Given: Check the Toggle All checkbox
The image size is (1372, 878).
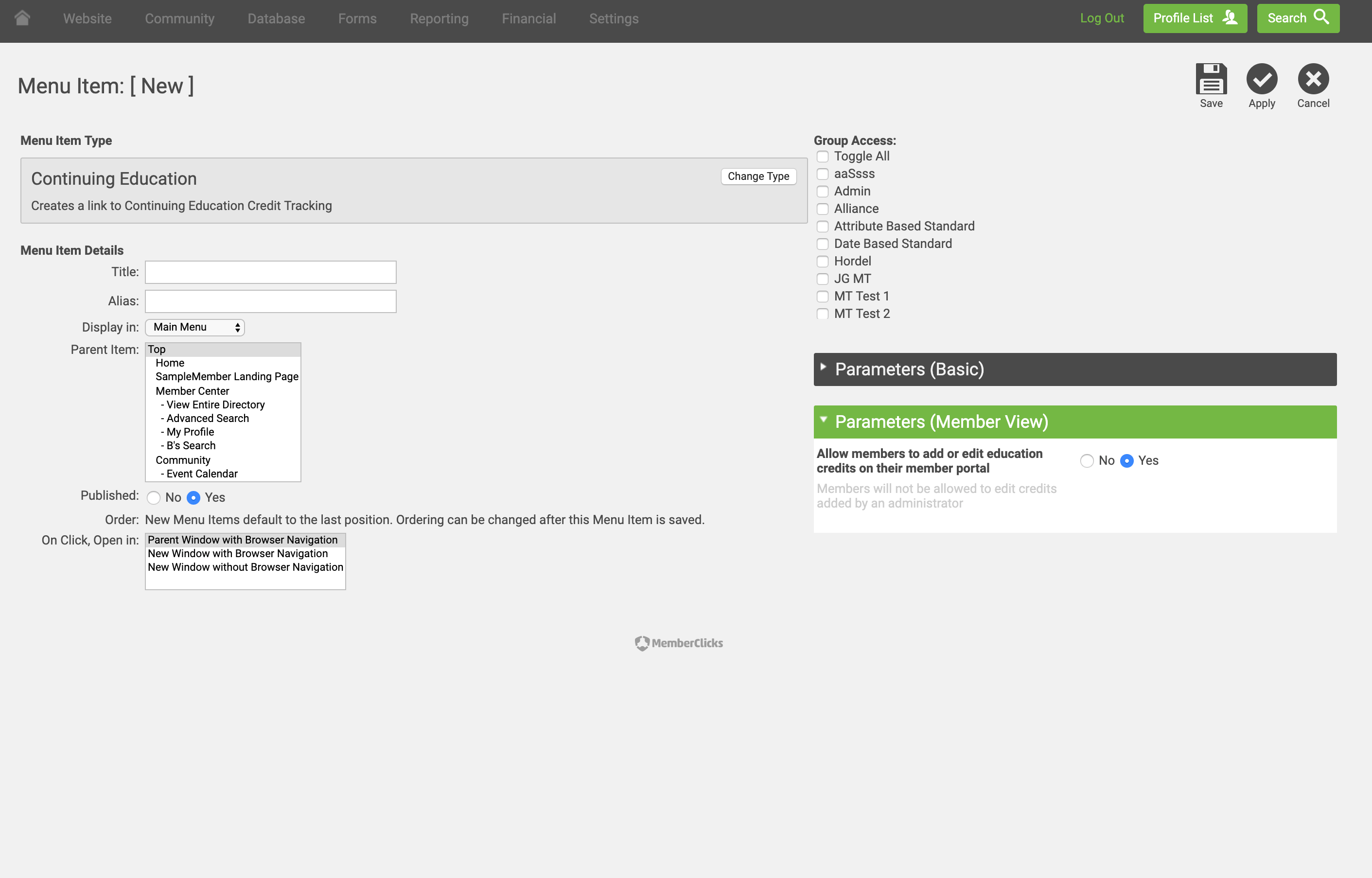Looking at the screenshot, I should tap(822, 157).
